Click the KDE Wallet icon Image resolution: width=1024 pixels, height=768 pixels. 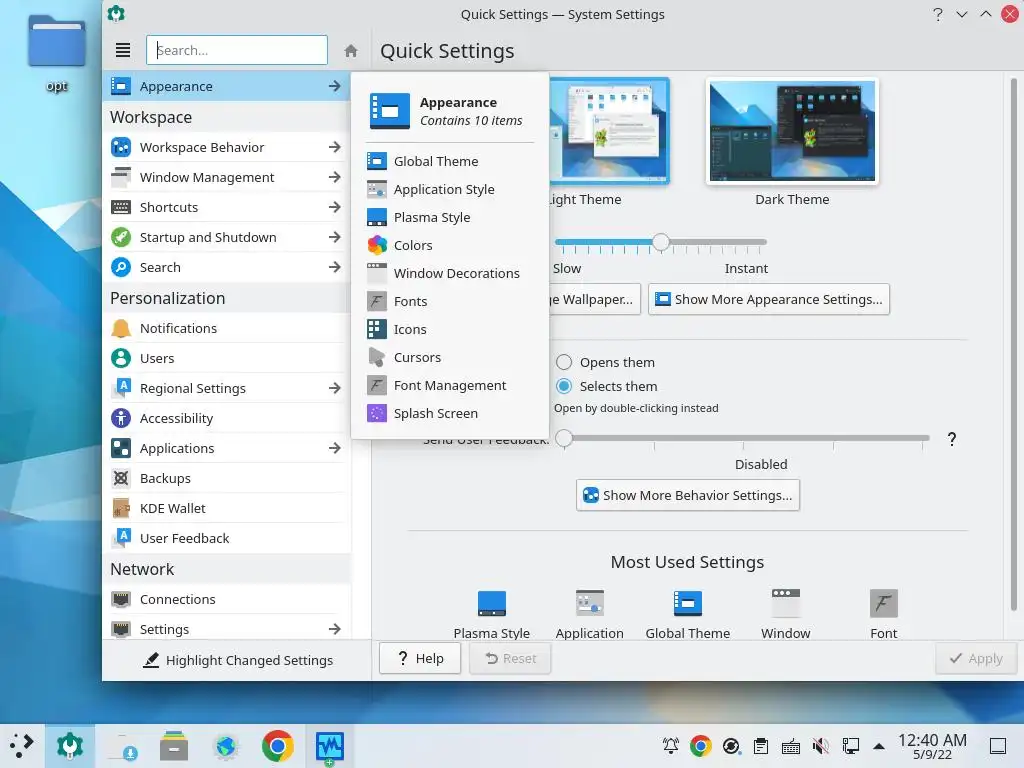[121, 509]
